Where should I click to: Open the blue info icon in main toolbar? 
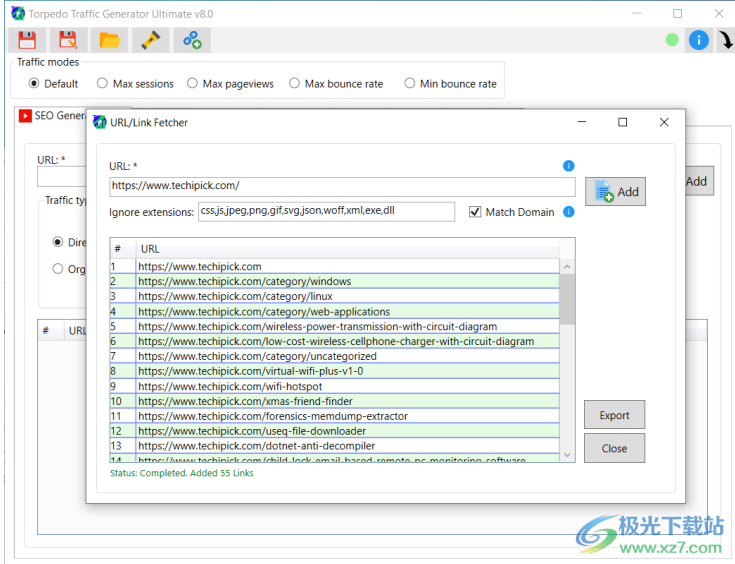click(698, 40)
